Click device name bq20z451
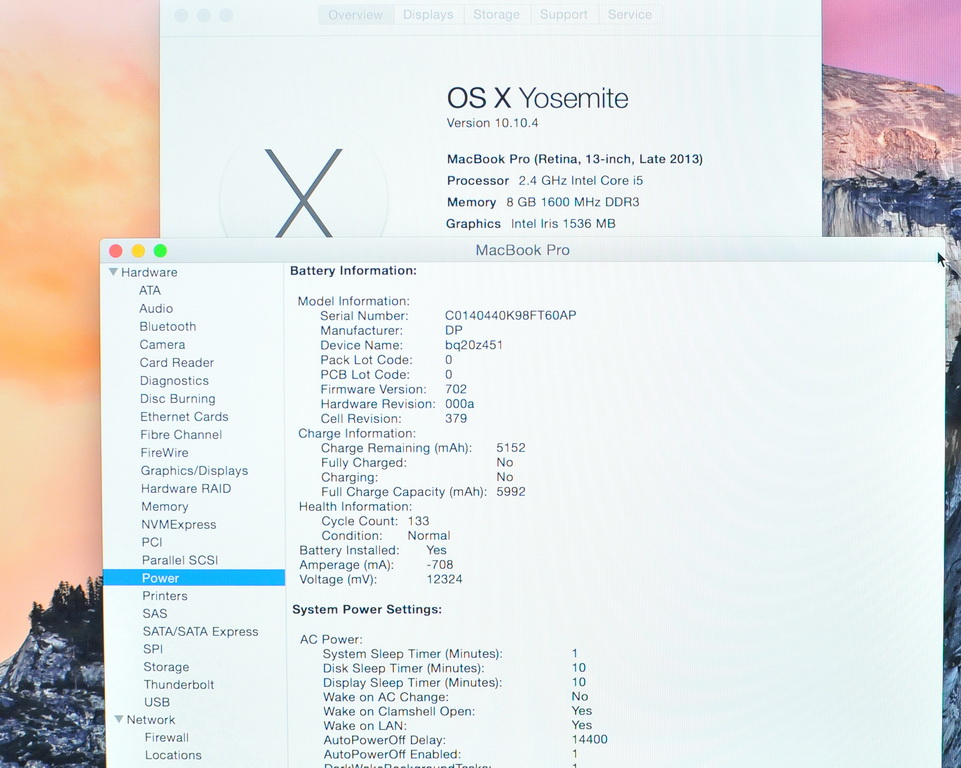Screen dimensions: 961x768 click(474, 345)
